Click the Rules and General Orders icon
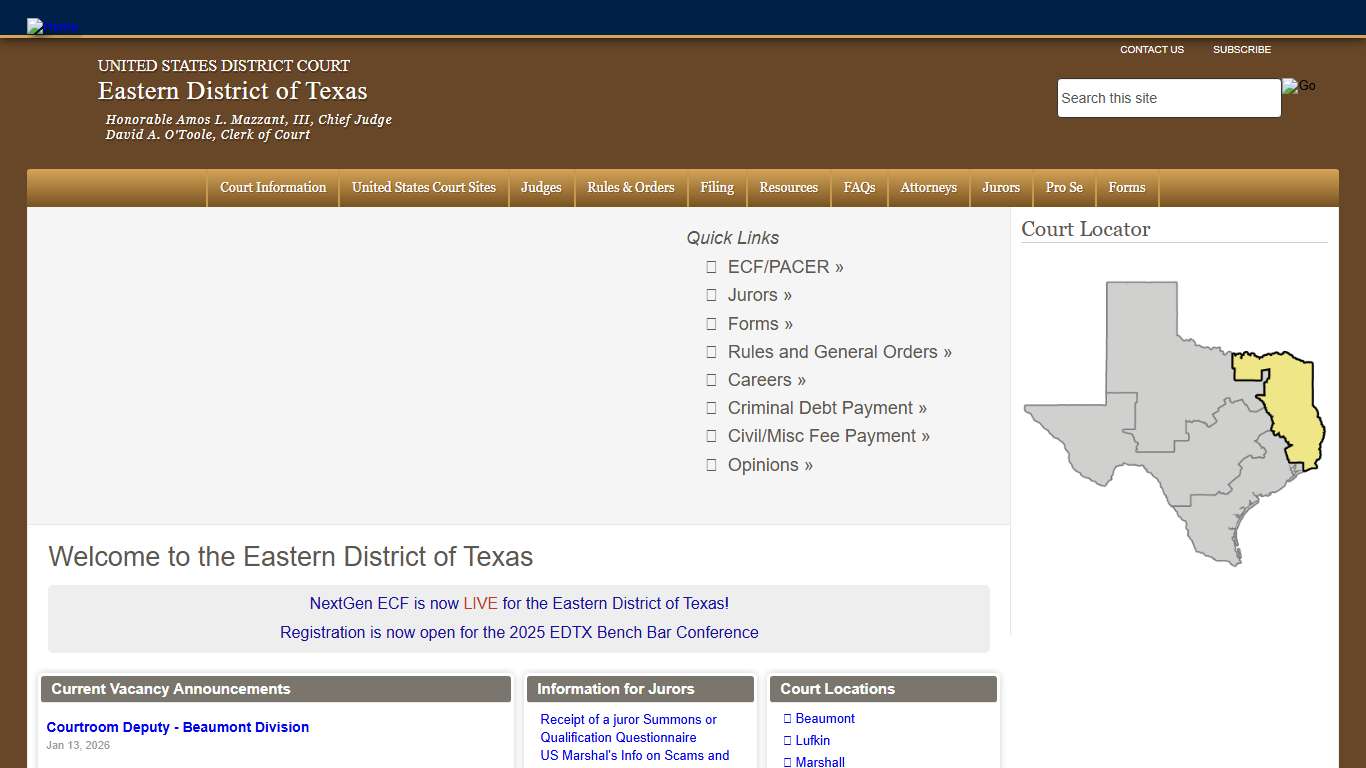This screenshot has width=1366, height=768. [x=711, y=352]
